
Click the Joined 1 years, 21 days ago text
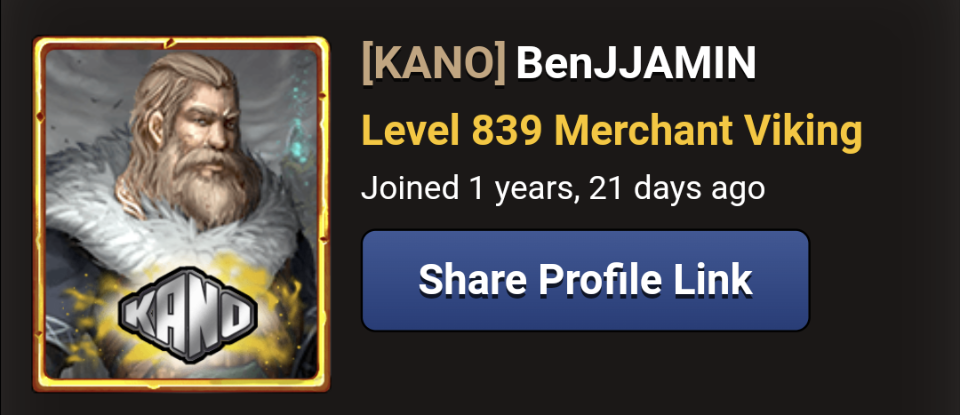coord(563,189)
